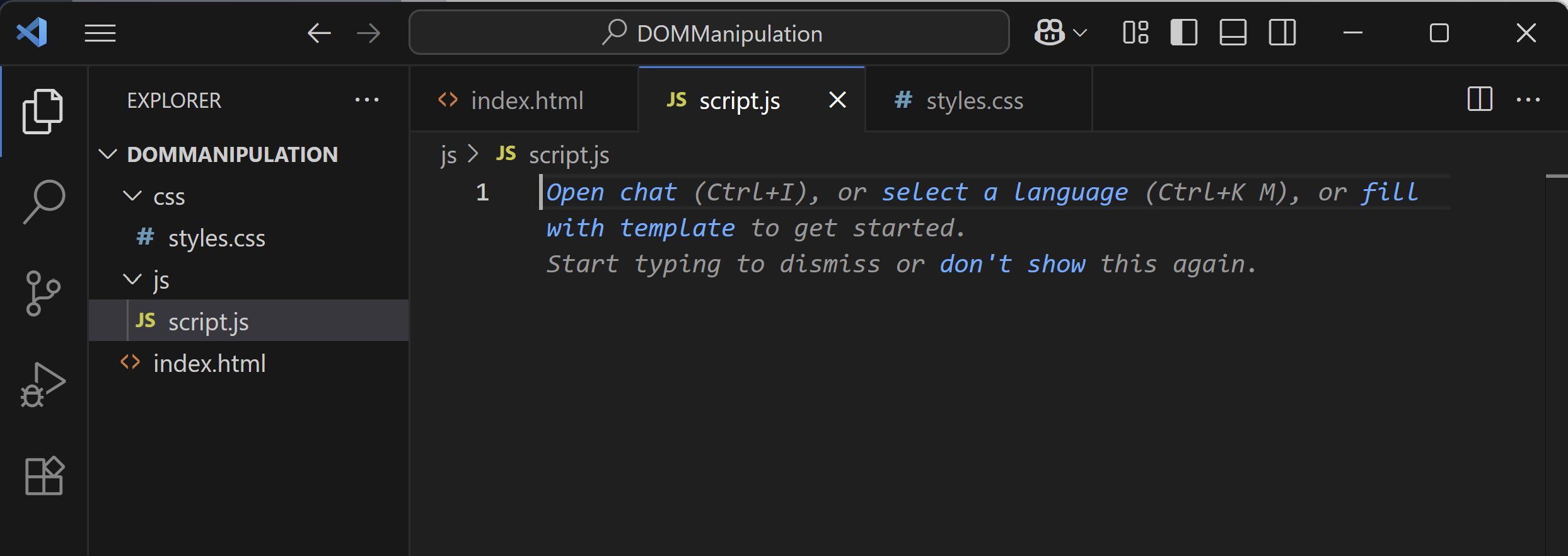Go back with the left arrow

click(x=319, y=33)
